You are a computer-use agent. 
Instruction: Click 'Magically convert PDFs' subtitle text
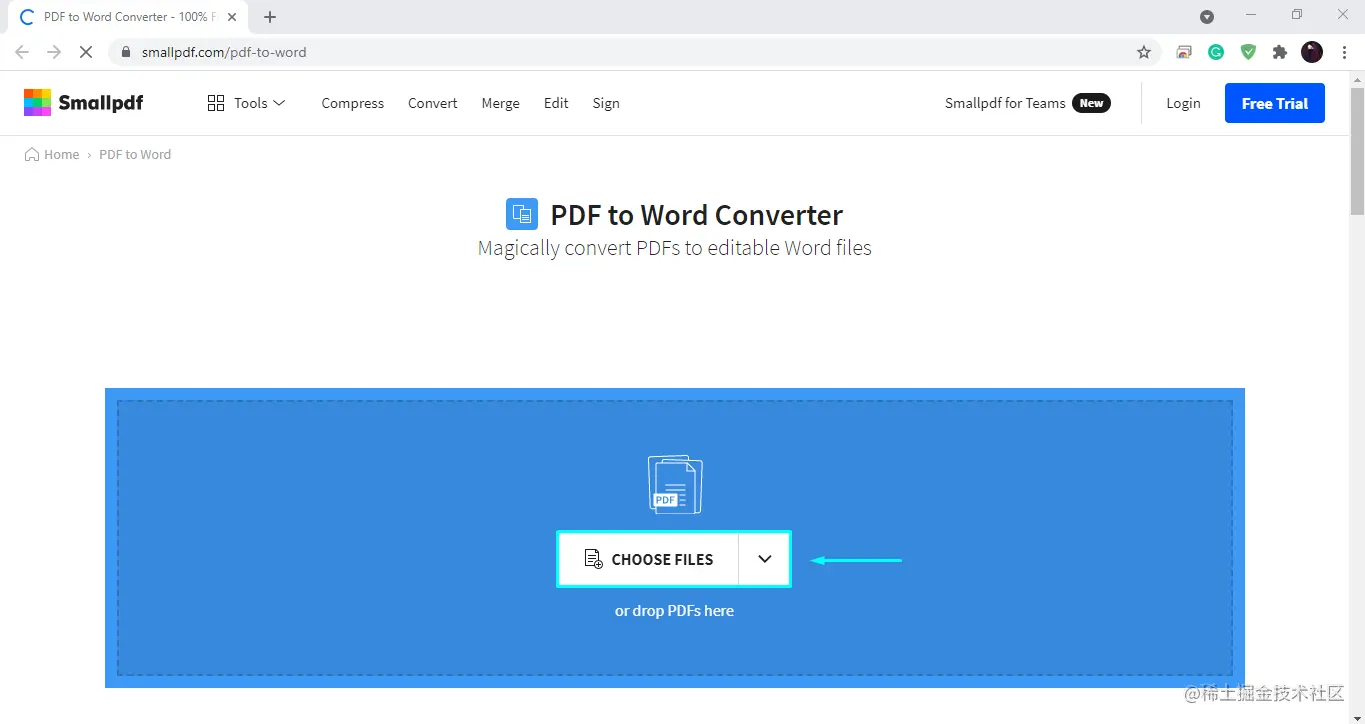(x=675, y=248)
